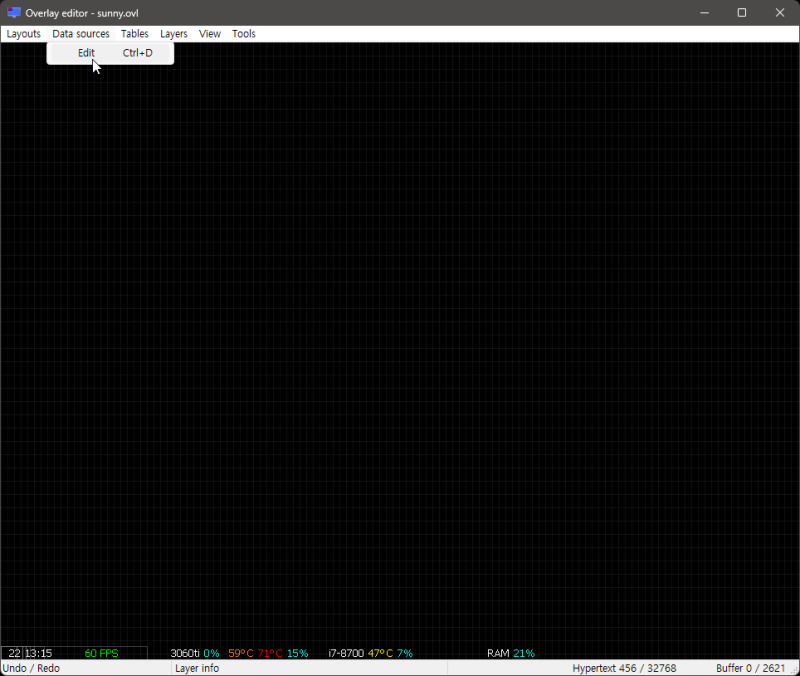Open the View menu
Image resolution: width=800 pixels, height=676 pixels.
coord(209,33)
